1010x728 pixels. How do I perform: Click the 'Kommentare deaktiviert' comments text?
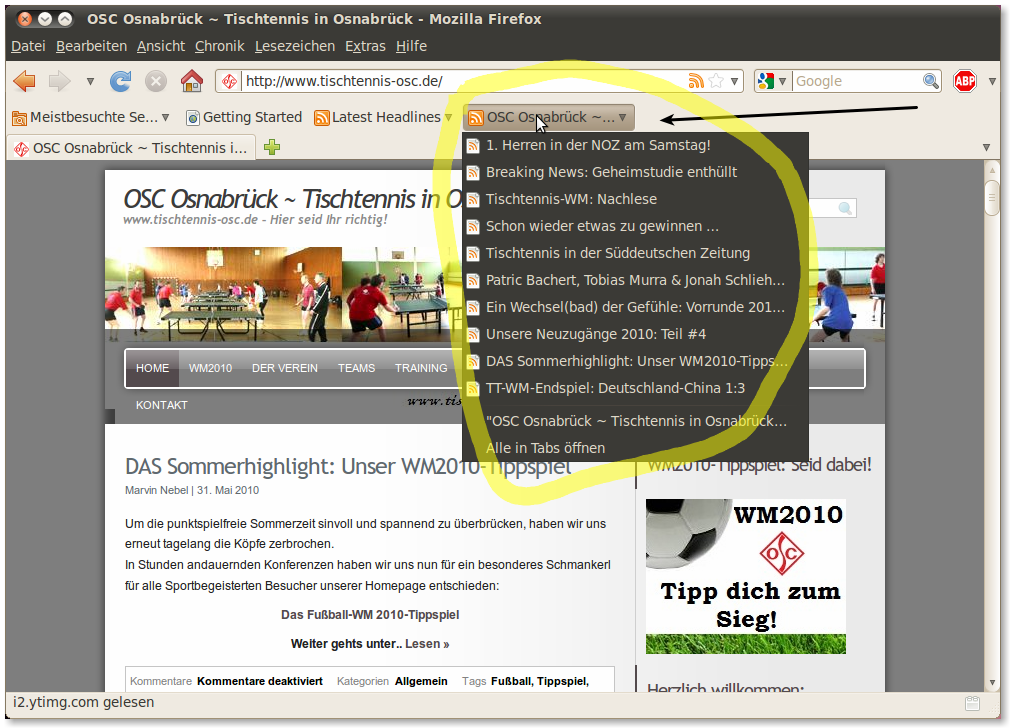click(x=260, y=682)
